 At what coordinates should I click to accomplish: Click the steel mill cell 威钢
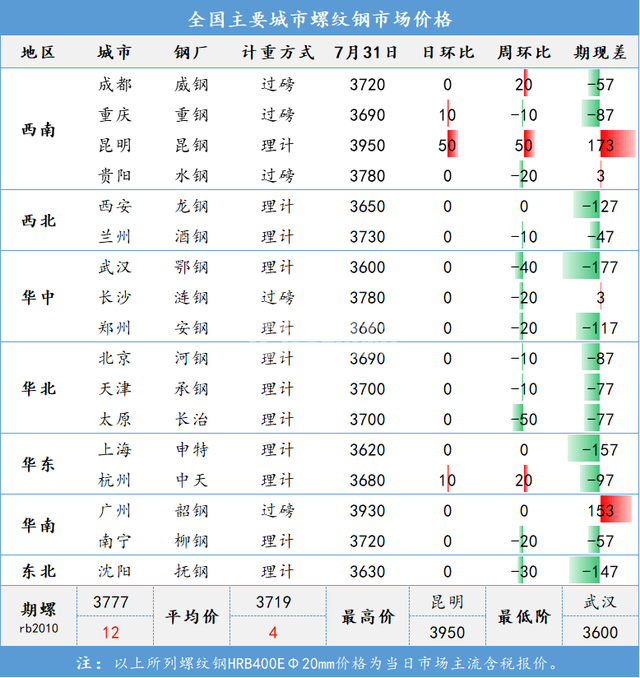click(191, 84)
